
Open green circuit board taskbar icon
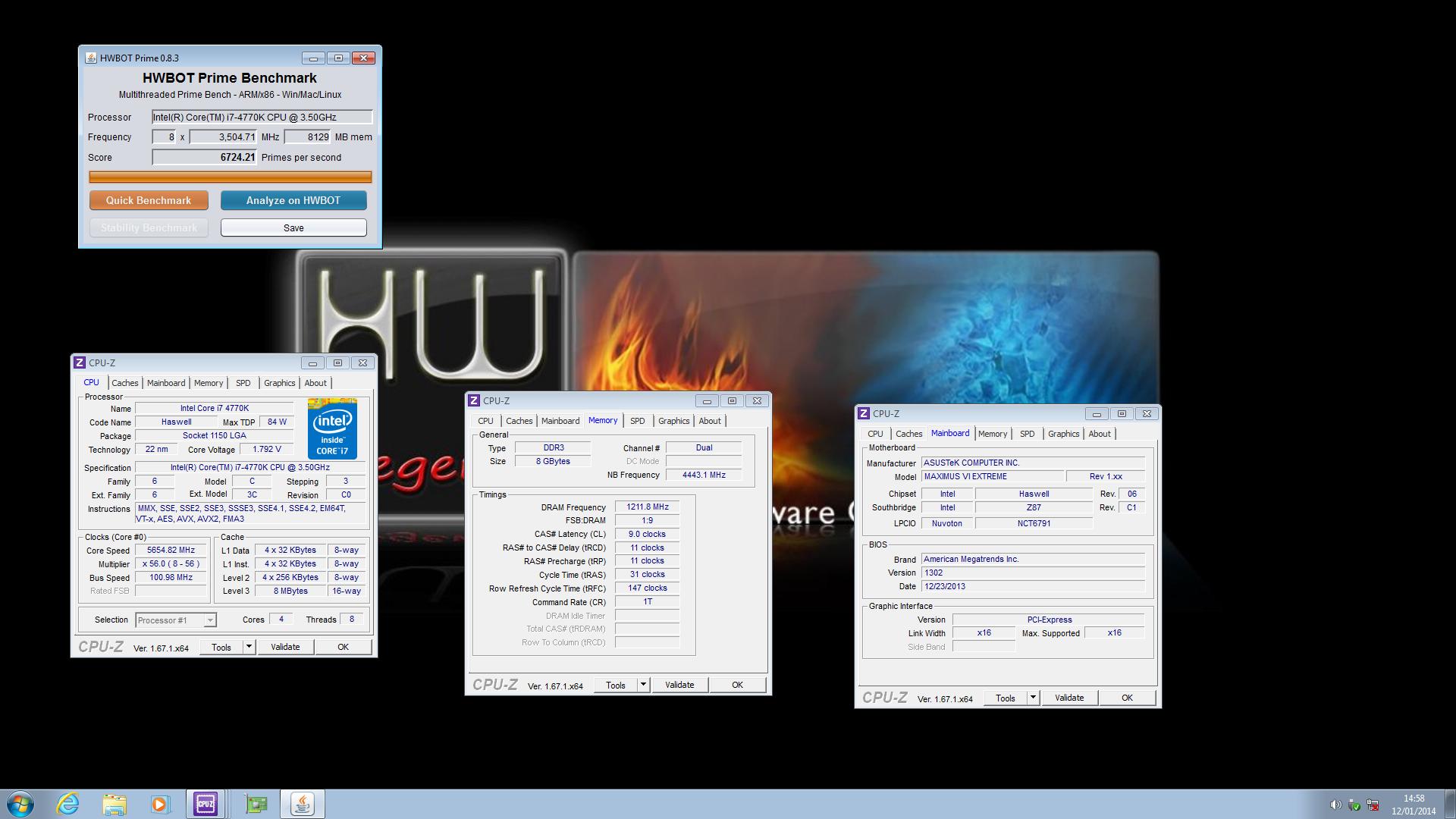(257, 804)
